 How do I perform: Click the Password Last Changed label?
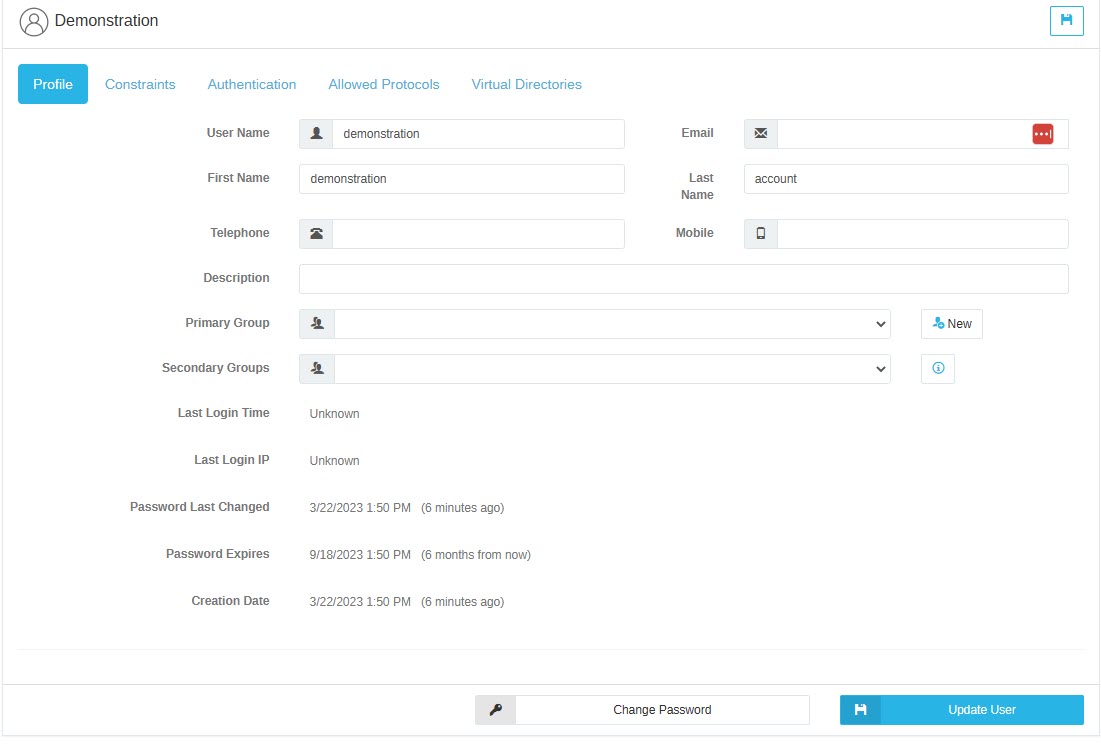coord(199,507)
